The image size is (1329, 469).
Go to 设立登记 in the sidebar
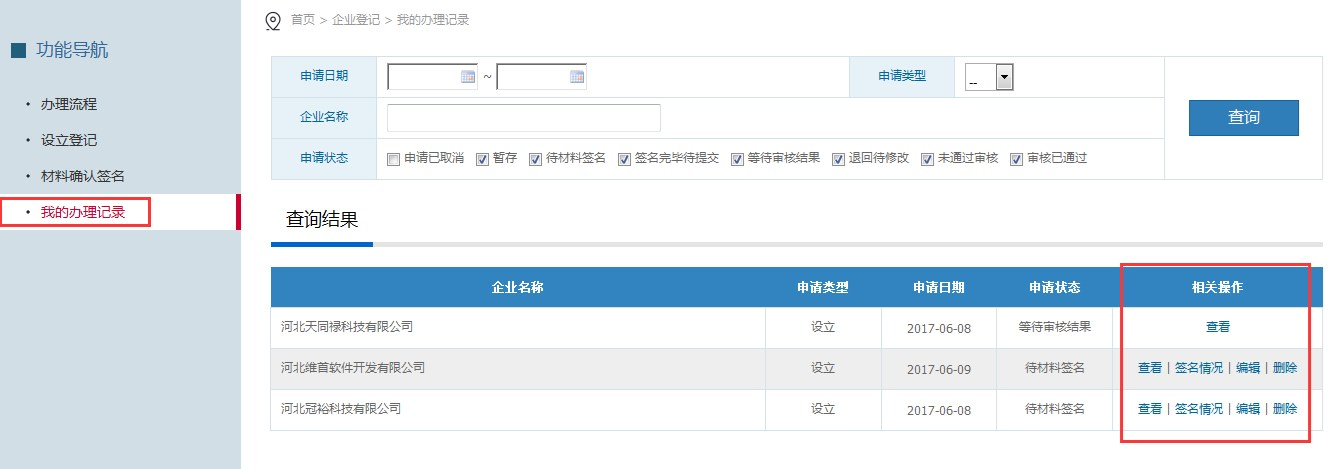[x=68, y=140]
